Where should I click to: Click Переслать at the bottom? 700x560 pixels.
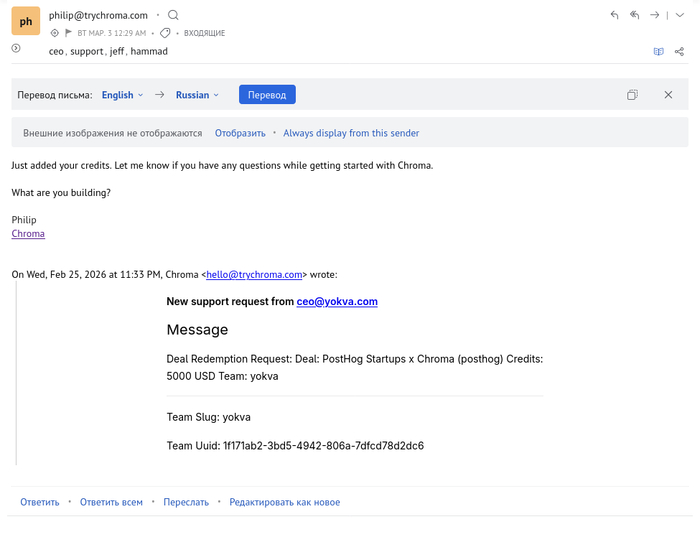click(186, 502)
